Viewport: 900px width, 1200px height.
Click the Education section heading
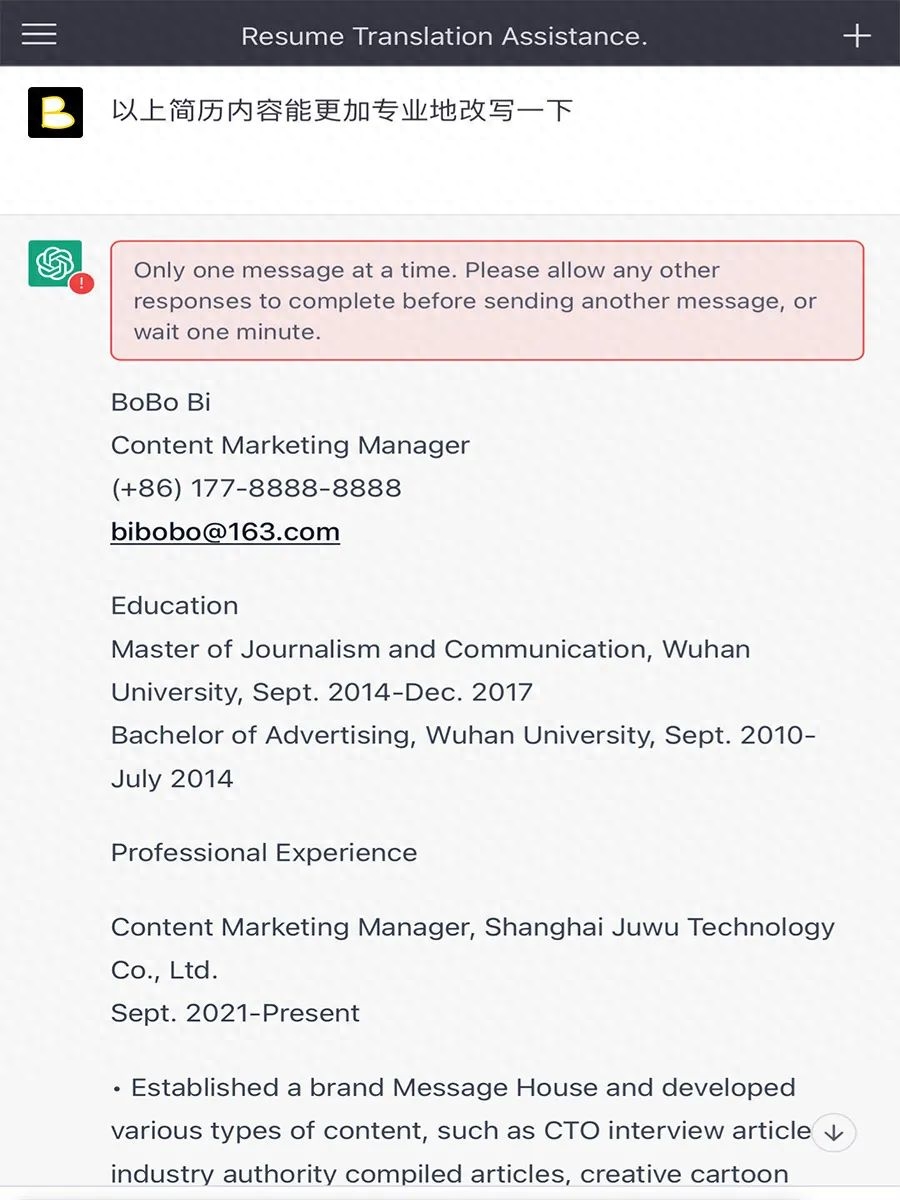(x=175, y=606)
